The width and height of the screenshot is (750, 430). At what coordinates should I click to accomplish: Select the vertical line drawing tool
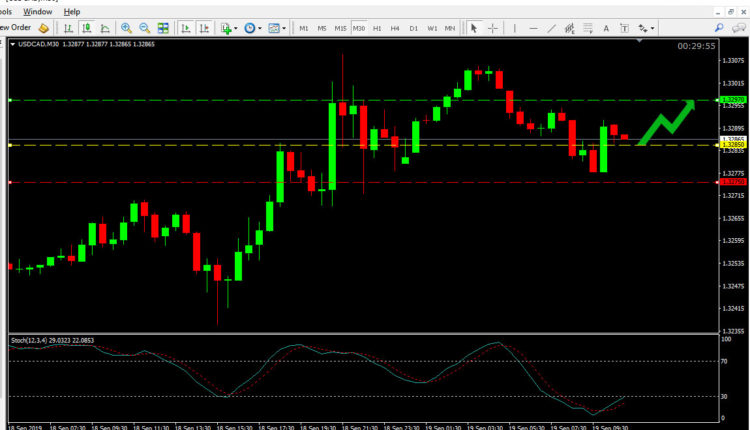pos(515,28)
